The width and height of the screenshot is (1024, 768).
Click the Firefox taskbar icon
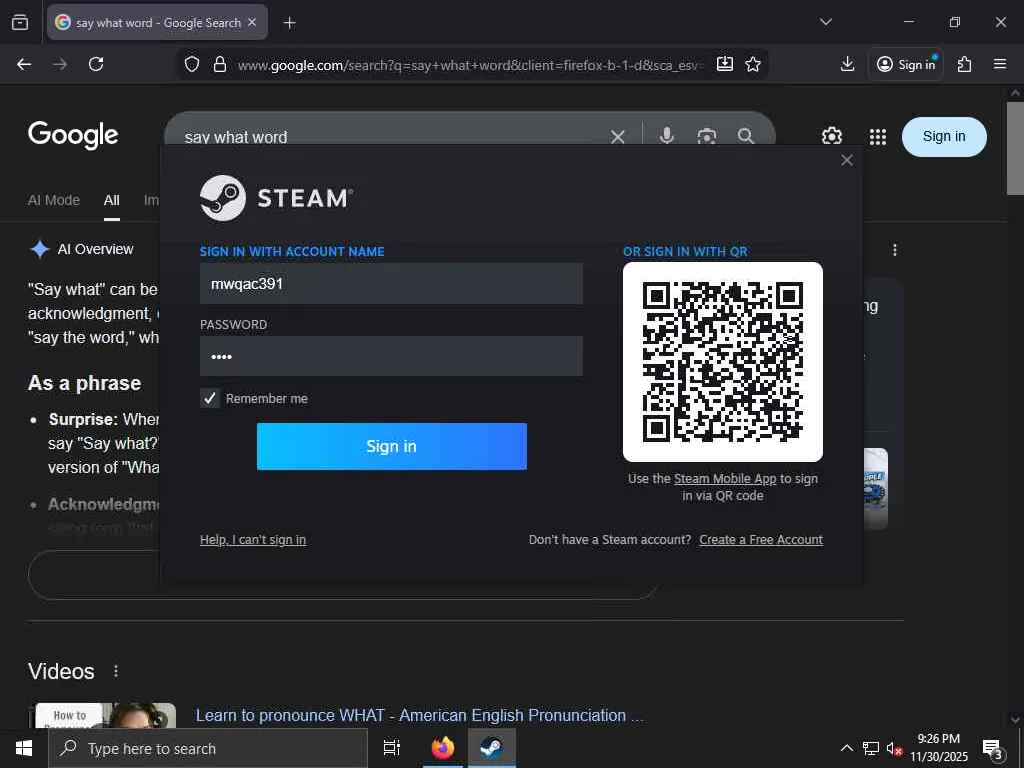442,748
